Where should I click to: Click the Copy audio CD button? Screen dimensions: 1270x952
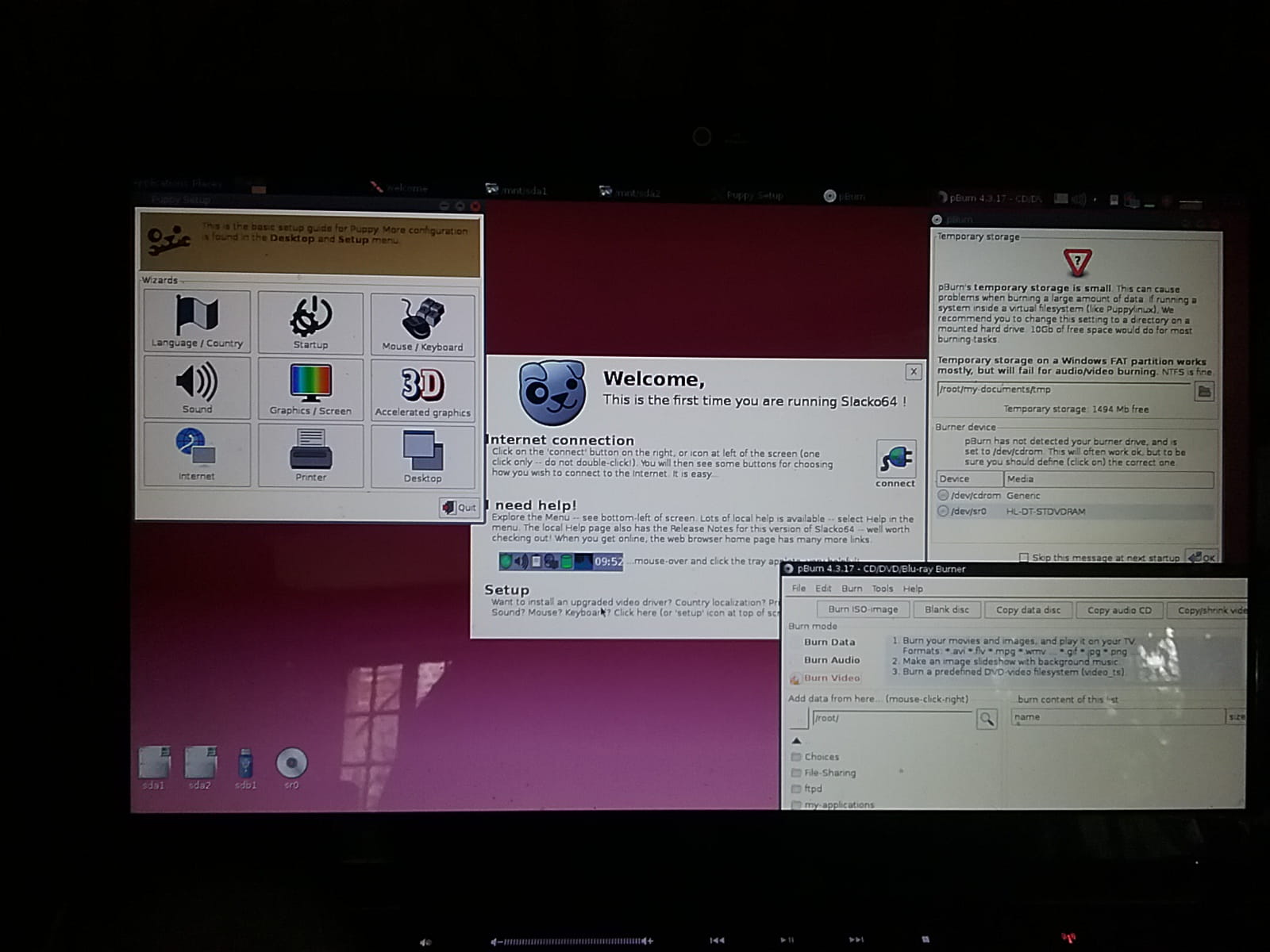click(x=1119, y=610)
